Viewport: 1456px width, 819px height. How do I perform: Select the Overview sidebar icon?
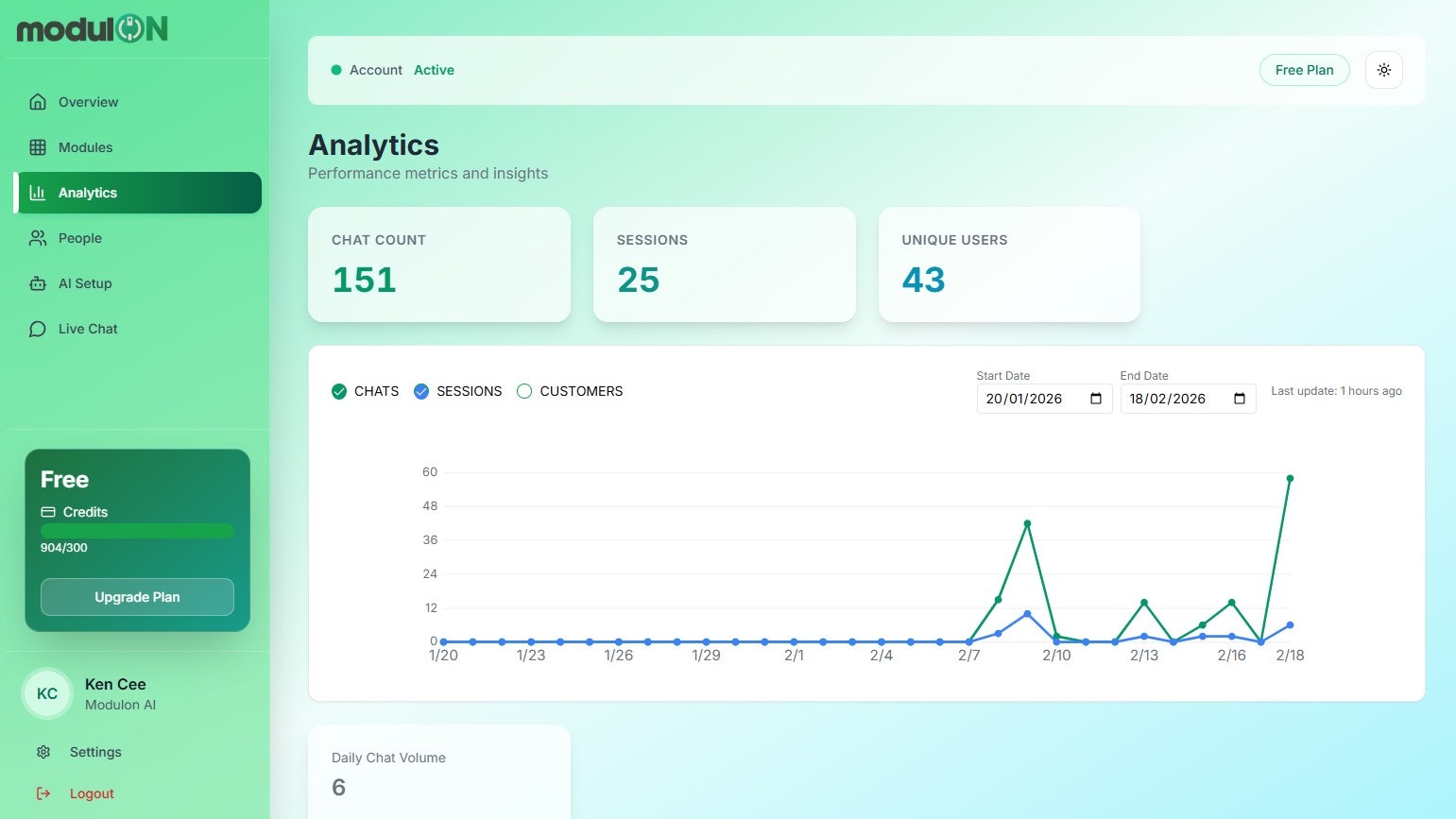pos(38,101)
